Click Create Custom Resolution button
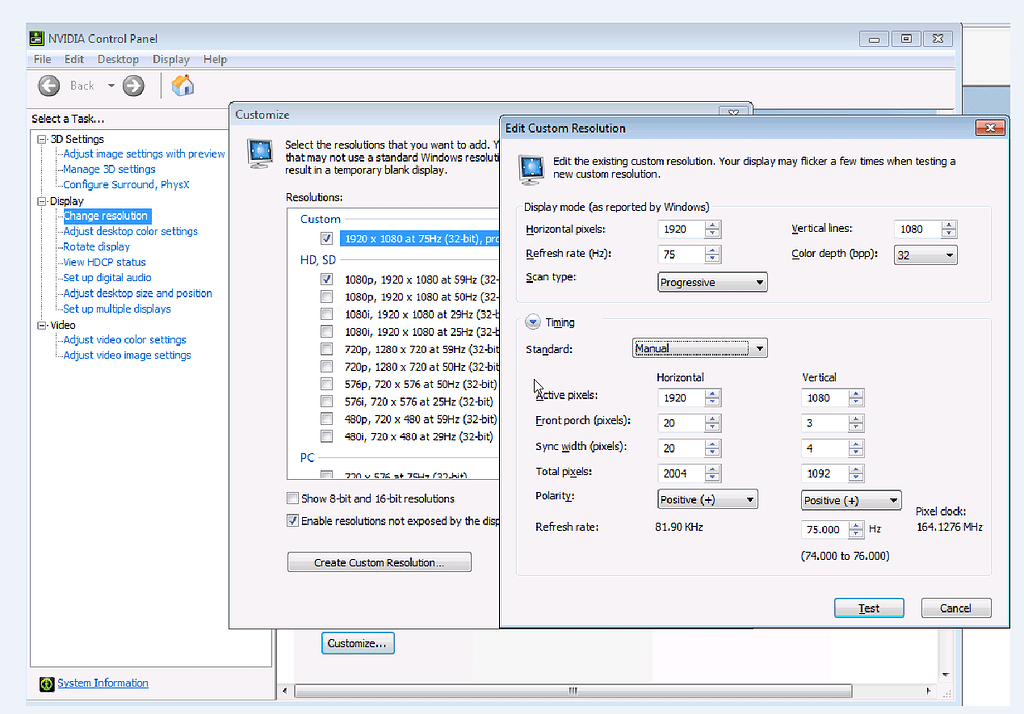 click(x=379, y=563)
